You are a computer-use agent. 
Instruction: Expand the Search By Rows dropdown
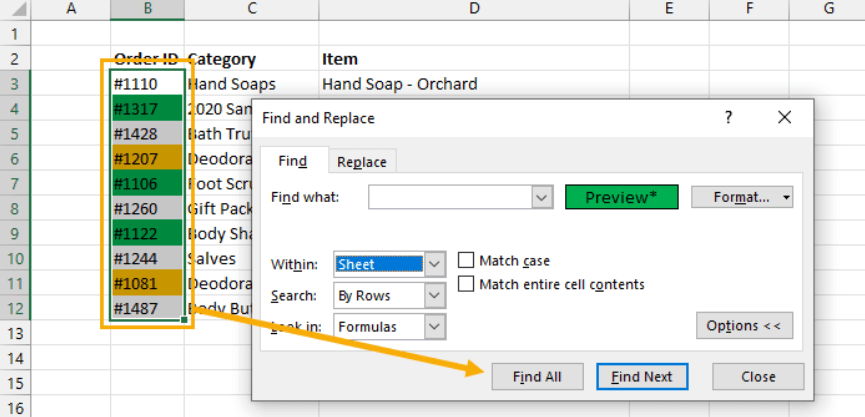pyautogui.click(x=435, y=296)
